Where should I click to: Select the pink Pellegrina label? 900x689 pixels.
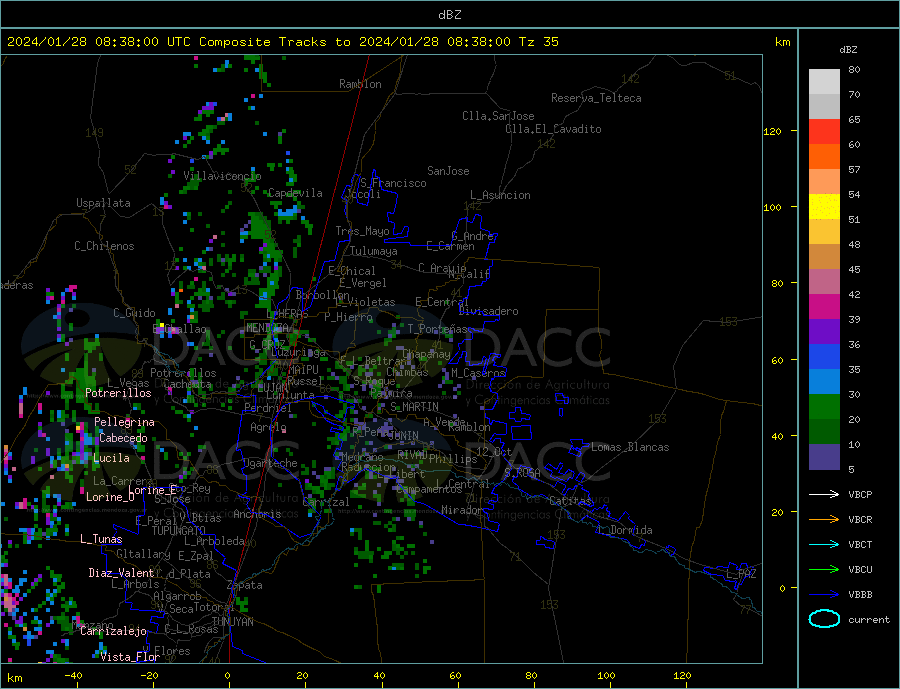(x=125, y=422)
